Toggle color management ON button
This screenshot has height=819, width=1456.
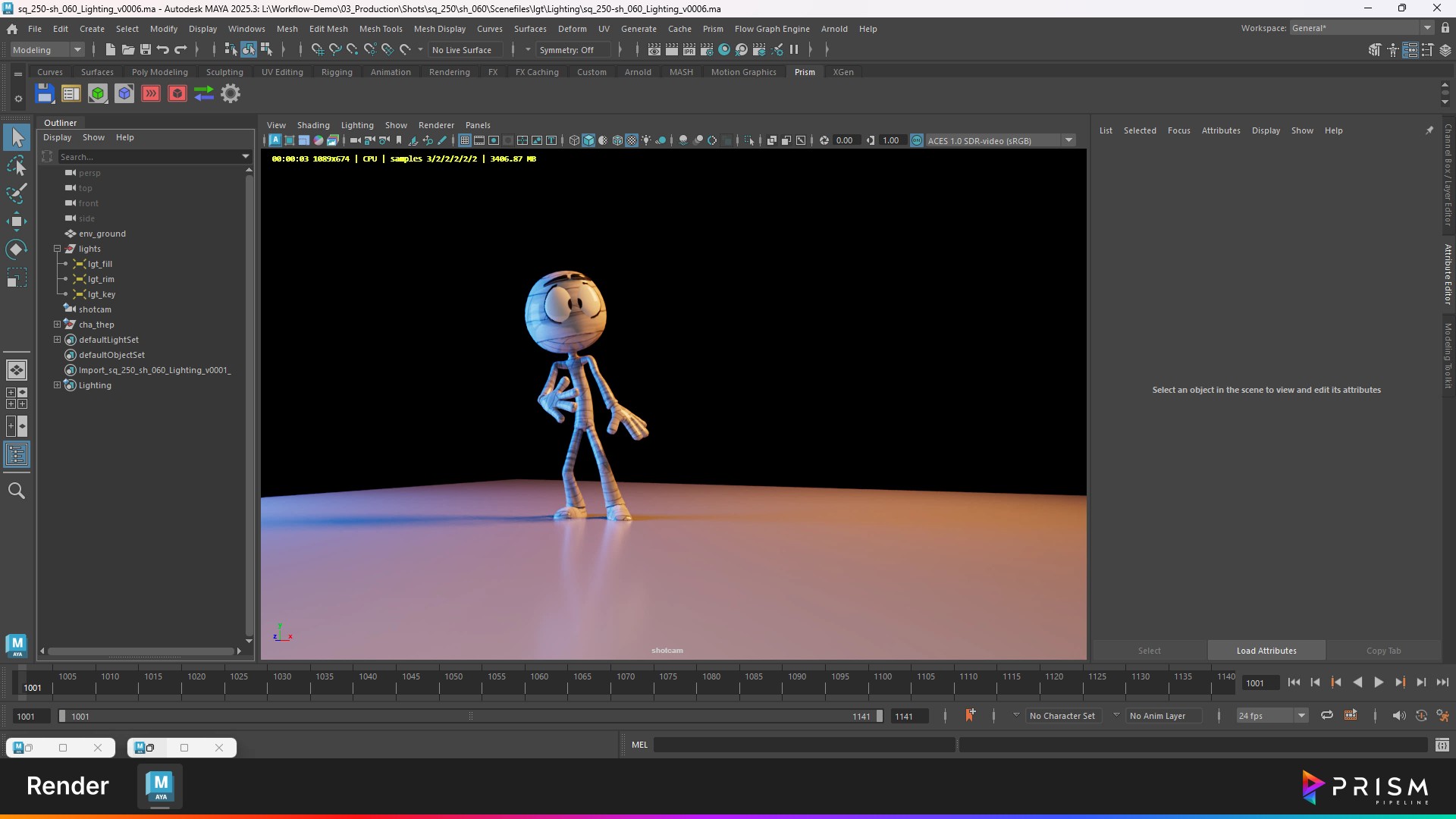click(x=917, y=141)
